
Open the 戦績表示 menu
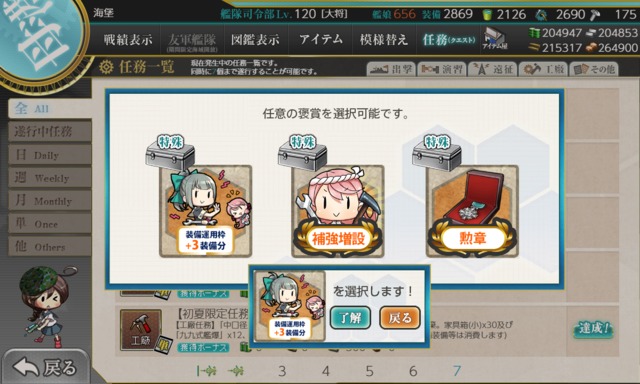click(128, 40)
